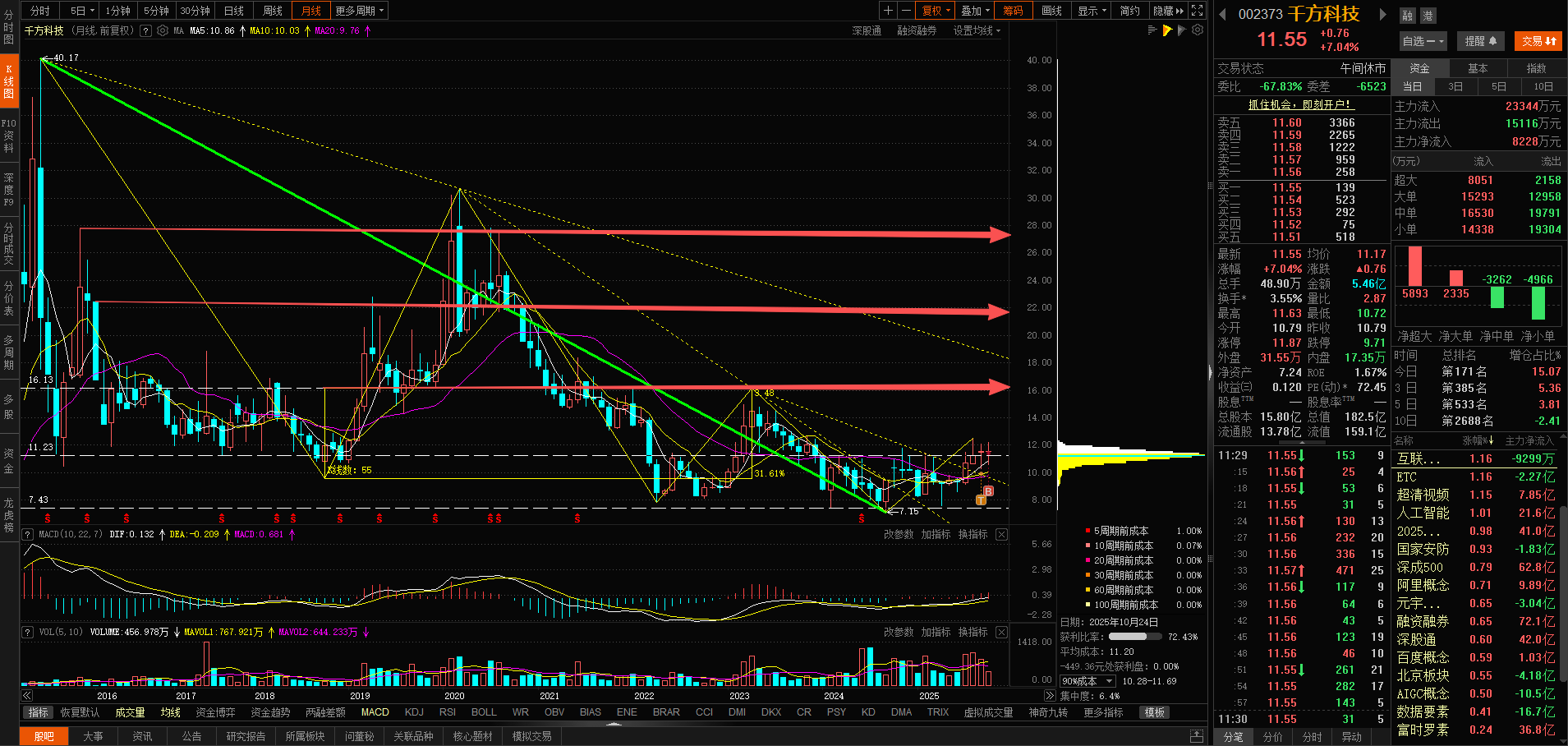Select the 日线 daily period
This screenshot has width=1568, height=746.
pos(234,11)
